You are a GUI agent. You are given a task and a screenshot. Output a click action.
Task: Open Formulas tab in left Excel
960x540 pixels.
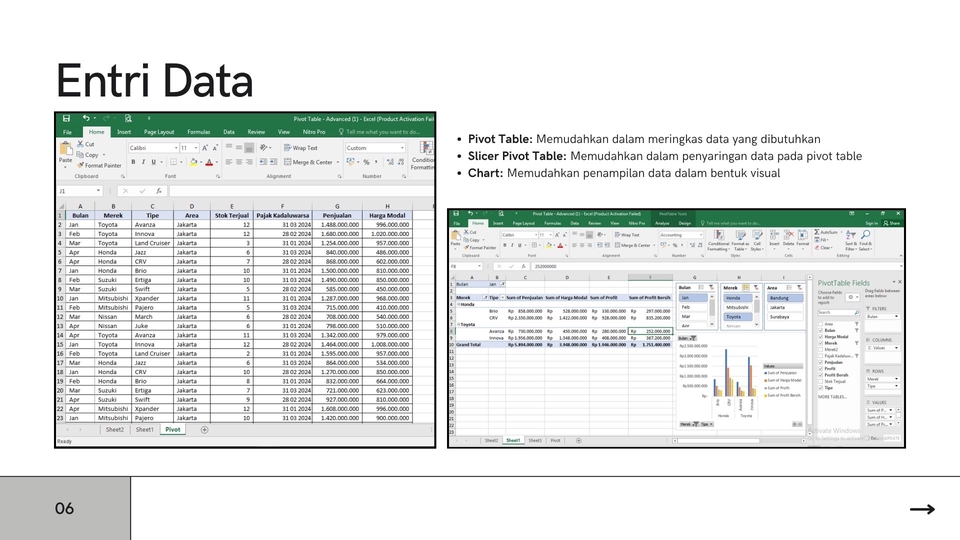tap(198, 132)
